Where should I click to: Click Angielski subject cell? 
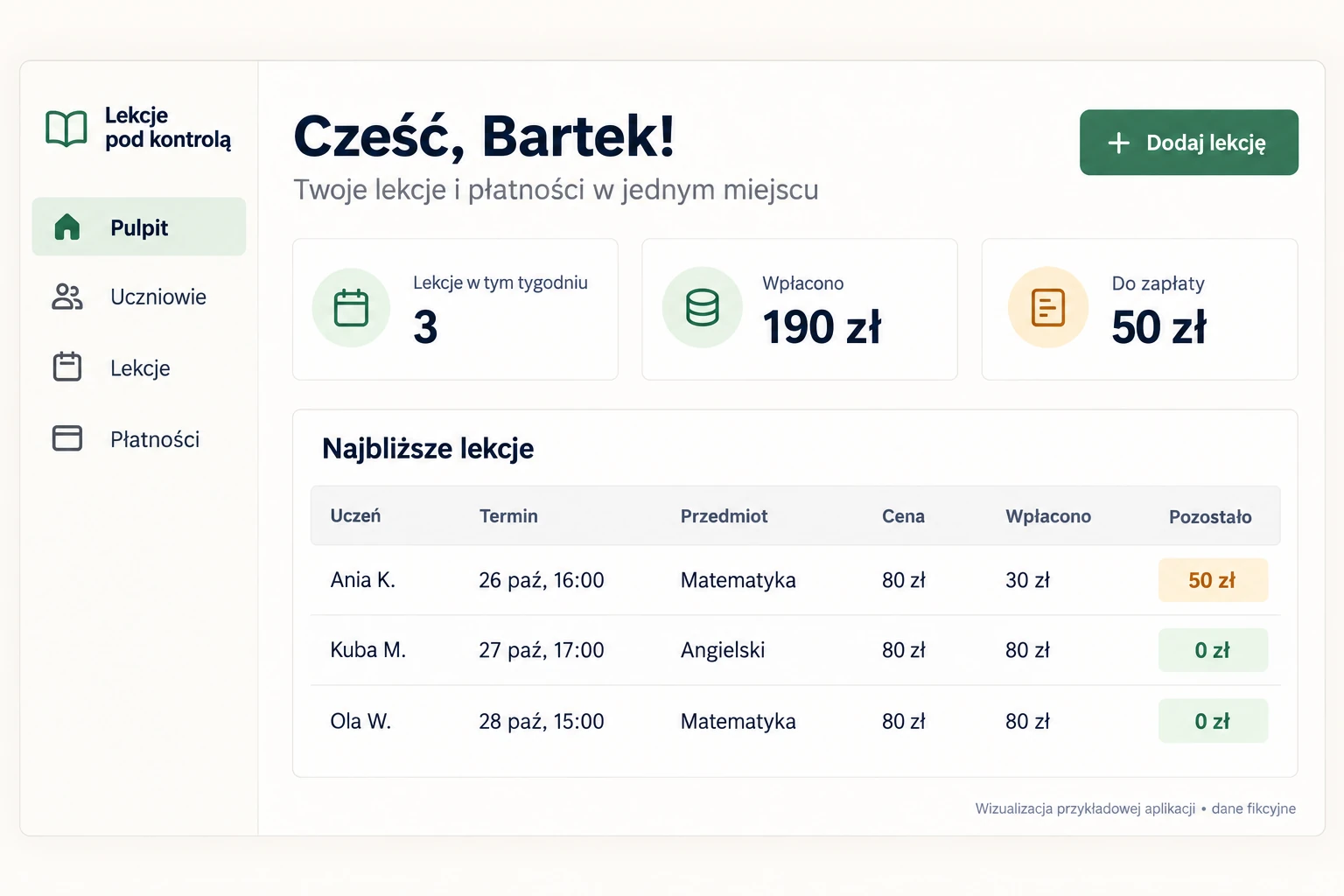coord(723,650)
